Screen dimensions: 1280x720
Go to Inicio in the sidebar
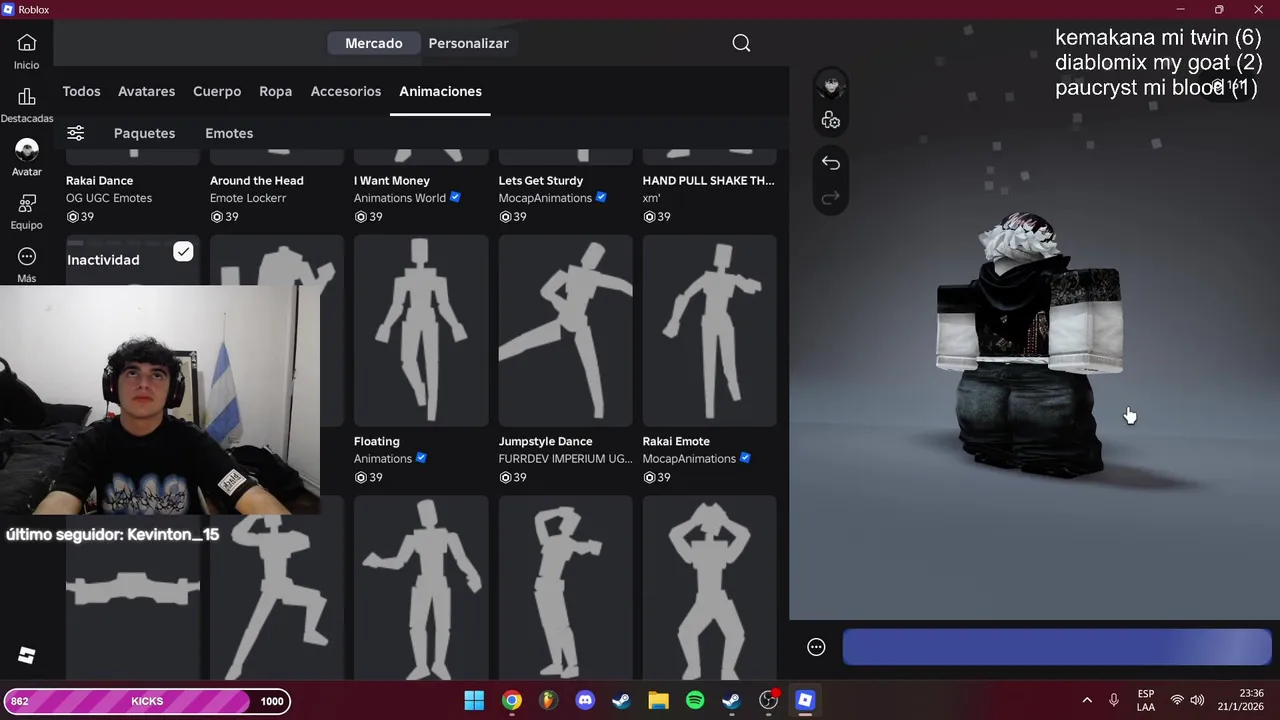[27, 51]
